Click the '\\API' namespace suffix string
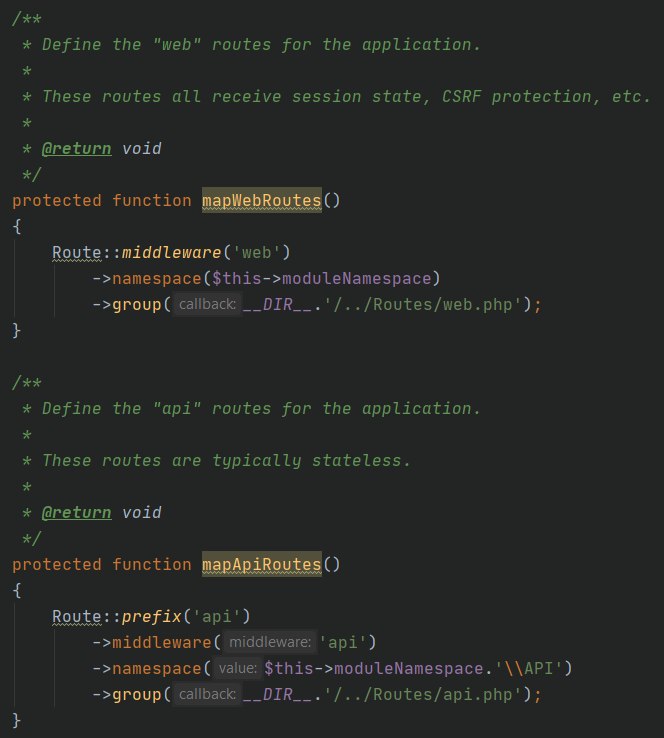 (529, 668)
